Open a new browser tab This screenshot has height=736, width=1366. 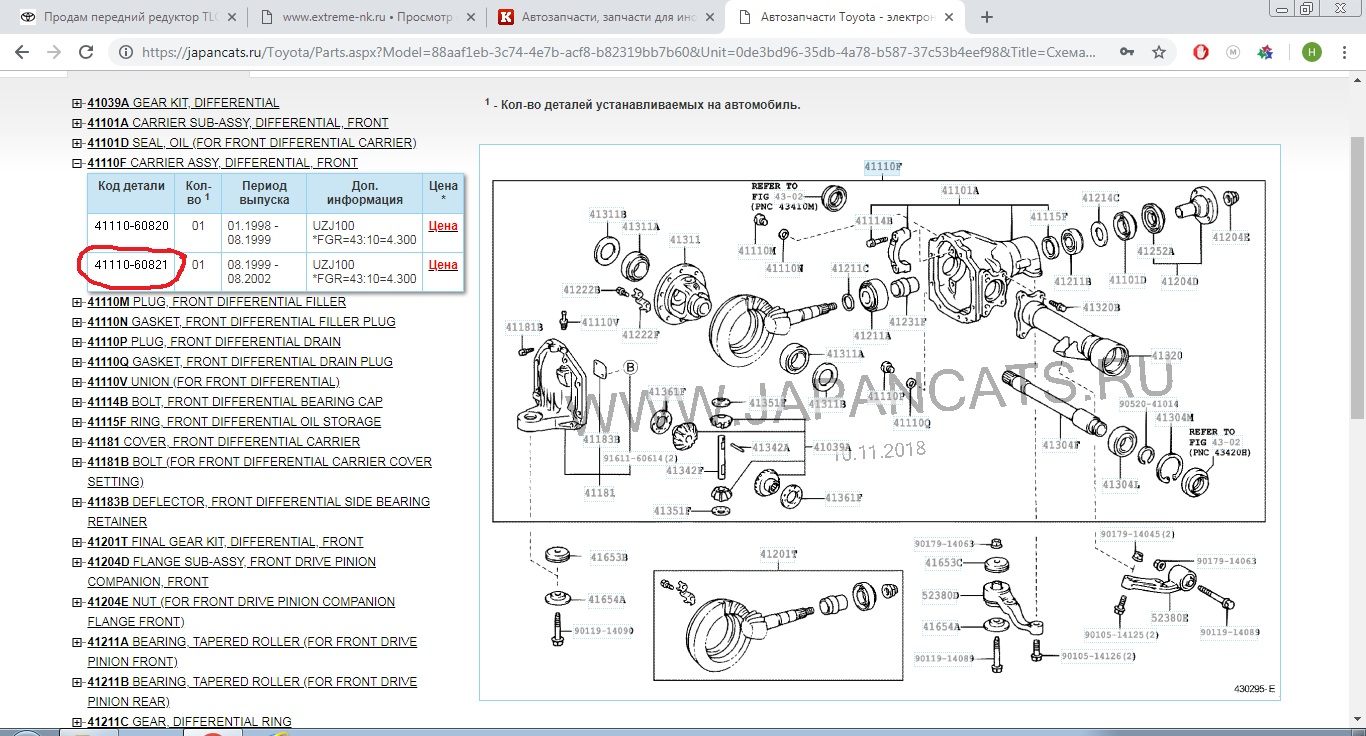[987, 17]
